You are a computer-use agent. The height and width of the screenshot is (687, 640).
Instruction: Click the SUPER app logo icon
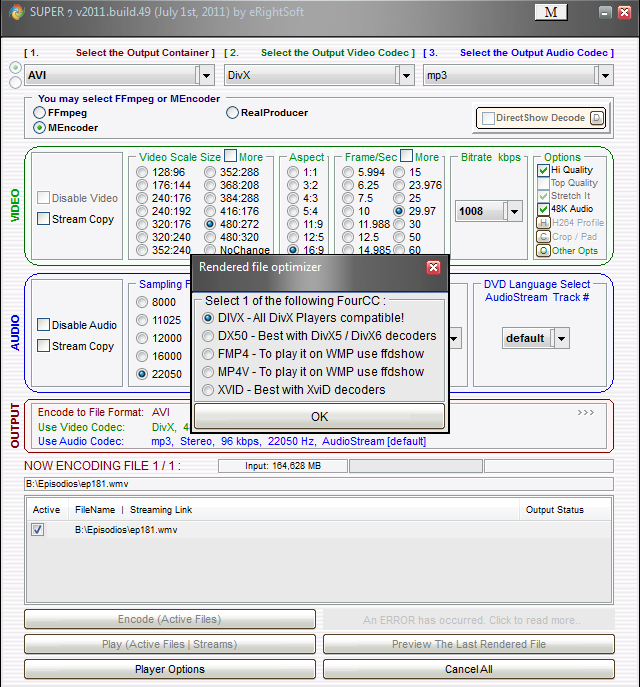[17, 12]
